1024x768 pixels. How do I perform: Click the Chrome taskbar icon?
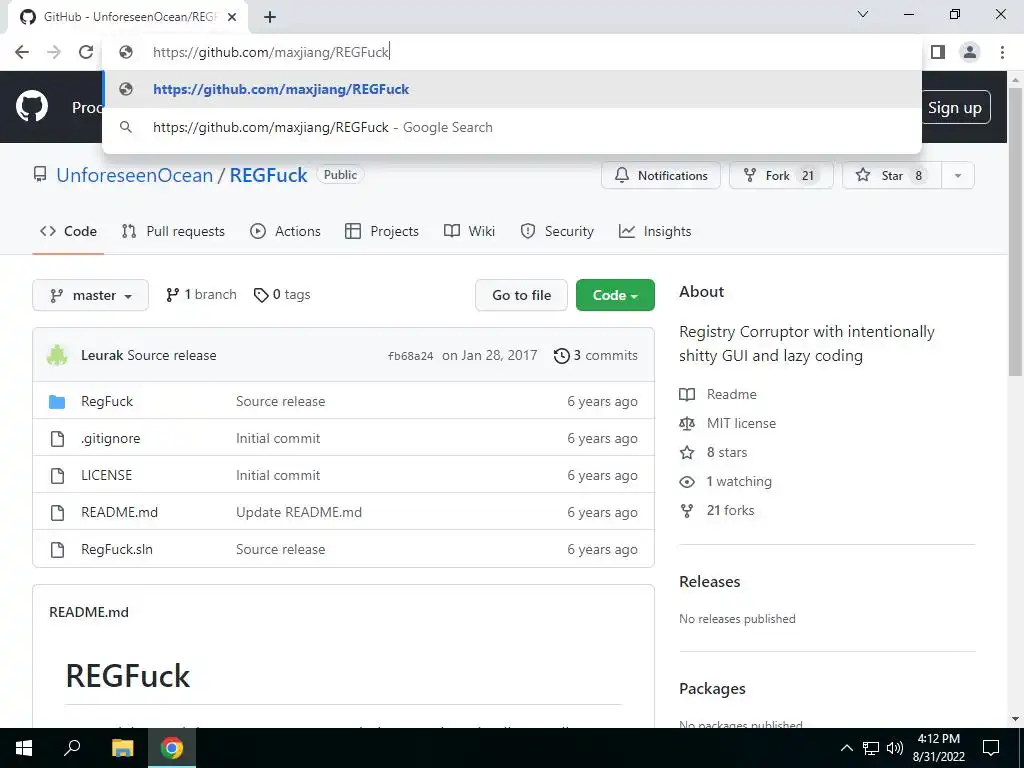pyautogui.click(x=172, y=748)
